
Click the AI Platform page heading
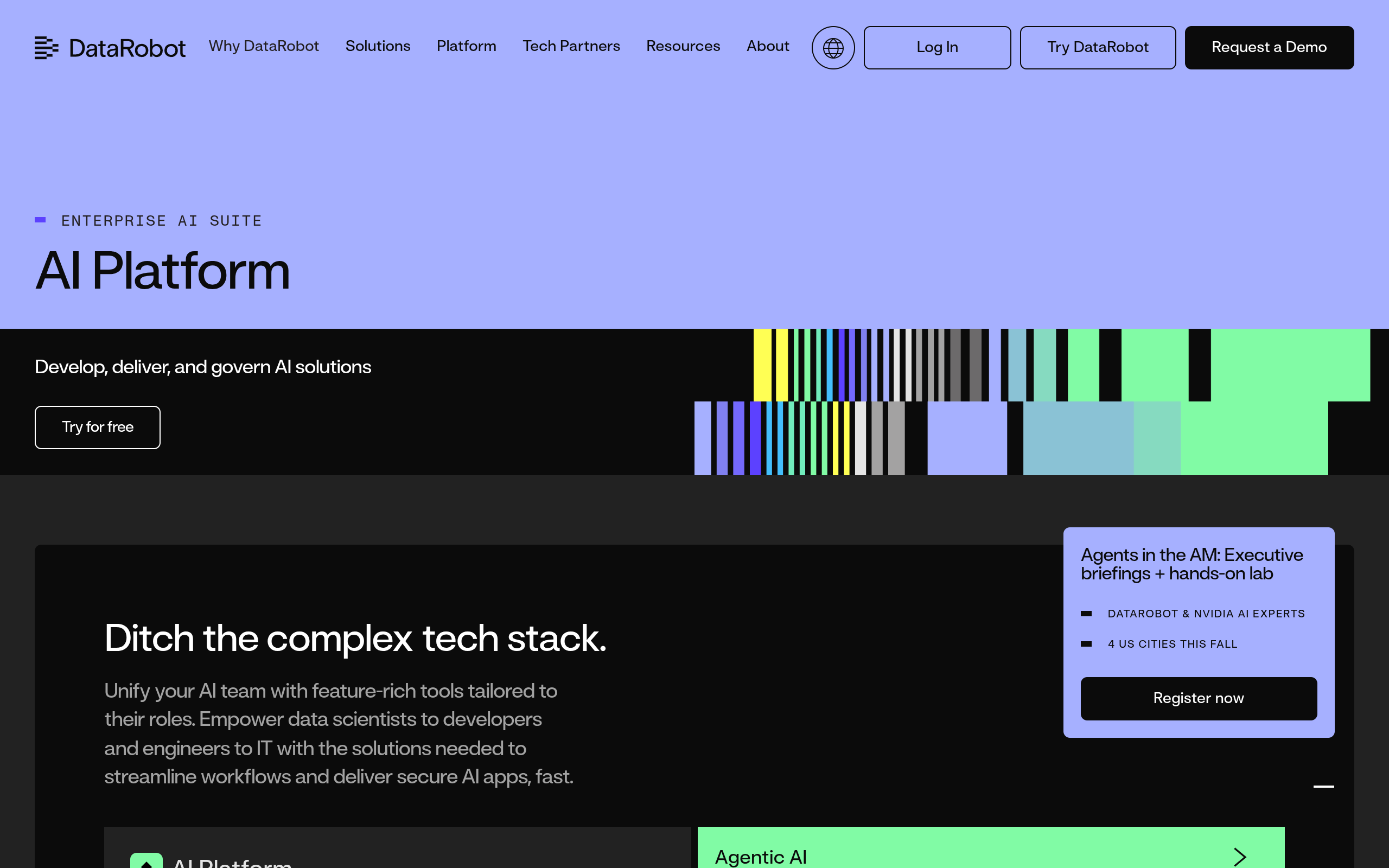163,270
